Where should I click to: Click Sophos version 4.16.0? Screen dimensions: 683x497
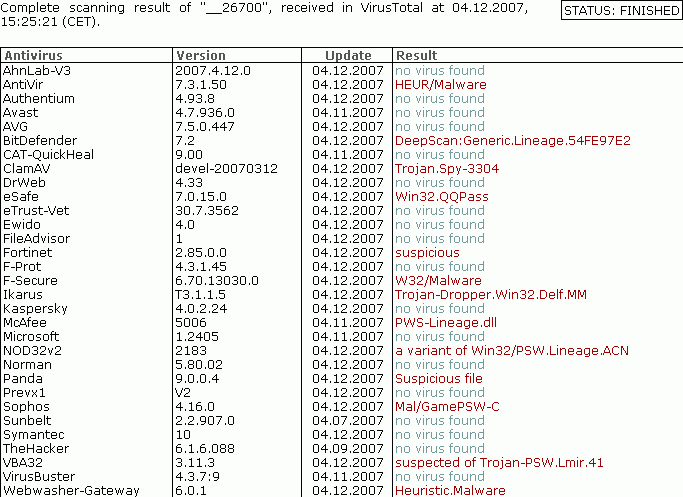click(x=195, y=406)
